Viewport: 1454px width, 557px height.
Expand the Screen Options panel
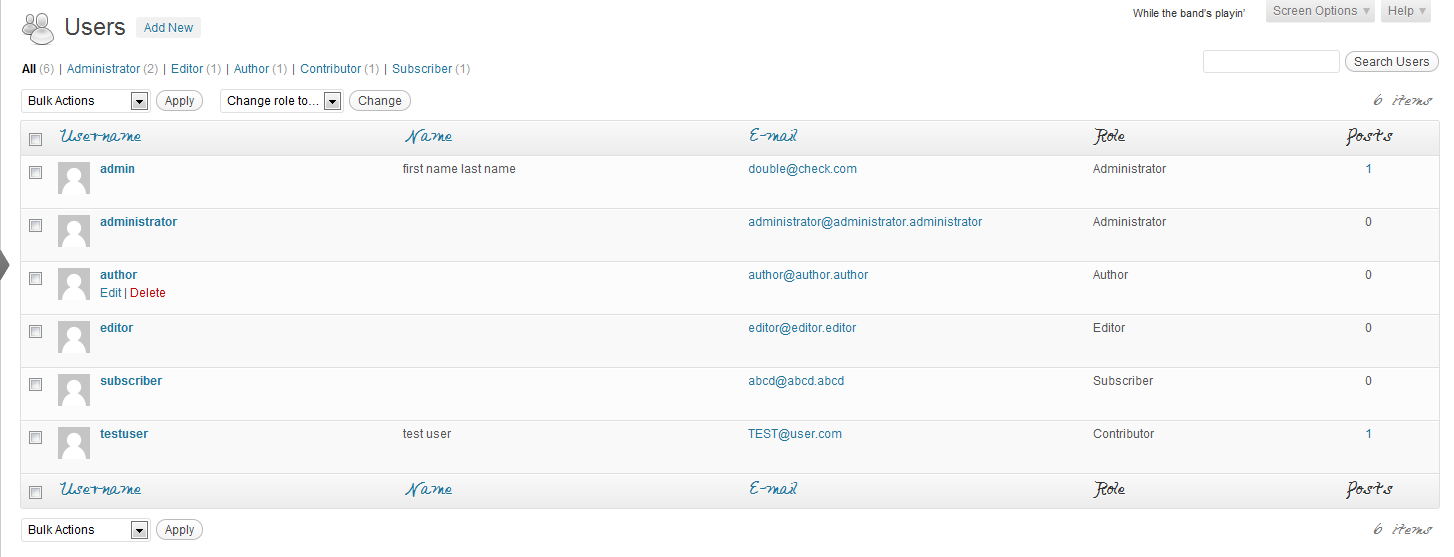coord(1320,11)
